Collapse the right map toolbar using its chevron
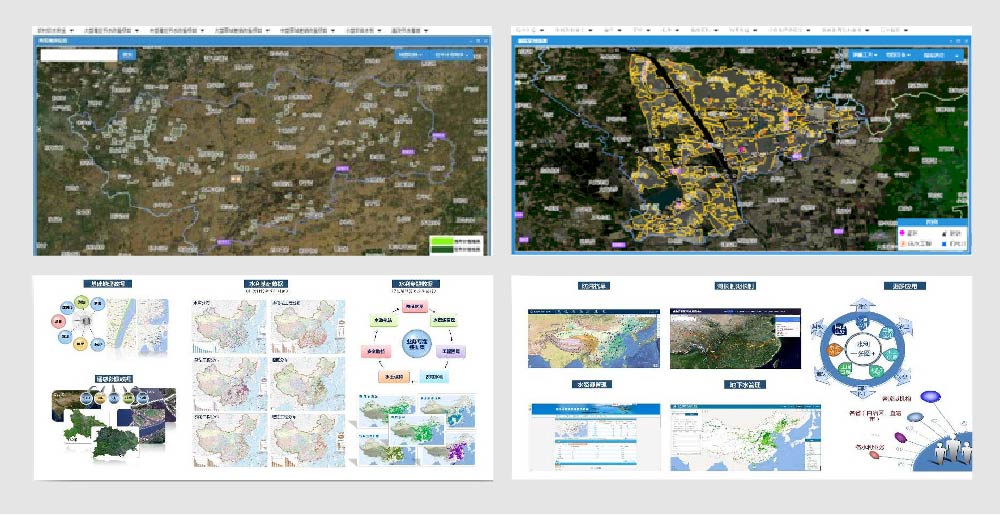Image resolution: width=1000 pixels, height=515 pixels. pyautogui.click(x=956, y=54)
